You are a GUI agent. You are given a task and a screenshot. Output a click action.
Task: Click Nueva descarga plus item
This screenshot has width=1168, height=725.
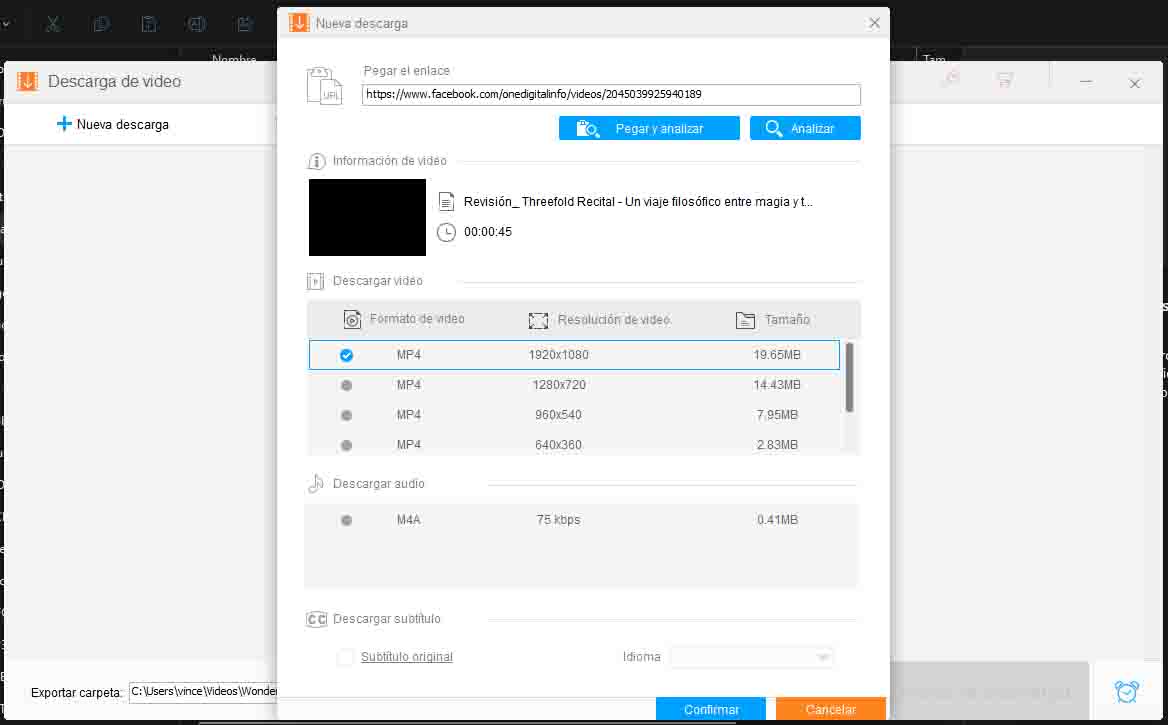[113, 124]
